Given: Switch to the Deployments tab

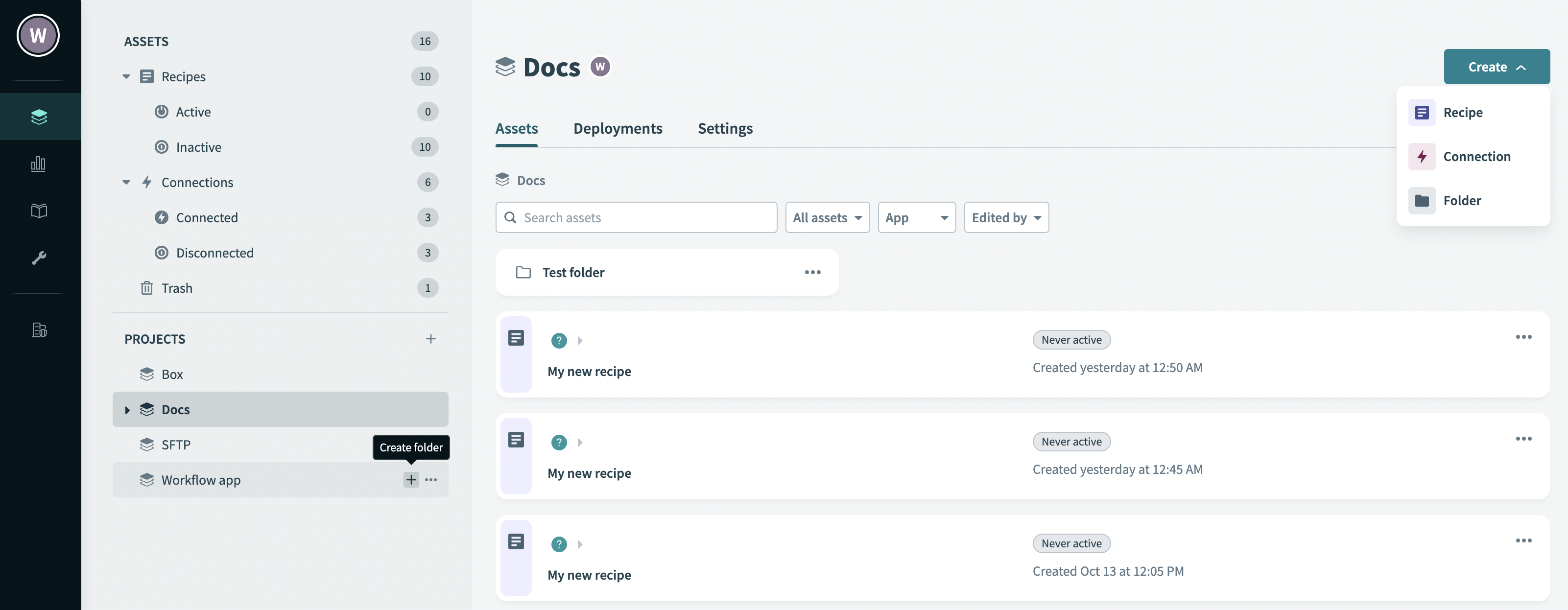Looking at the screenshot, I should 617,128.
